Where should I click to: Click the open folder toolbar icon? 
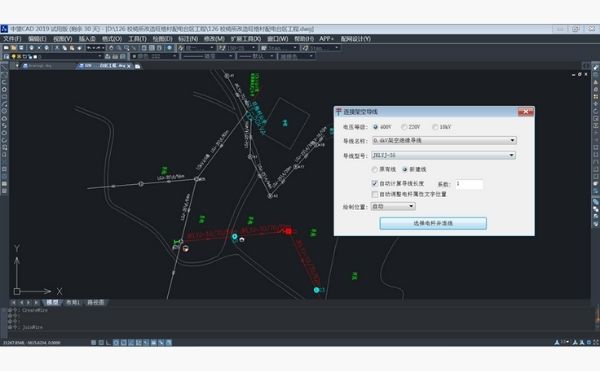pos(14,48)
